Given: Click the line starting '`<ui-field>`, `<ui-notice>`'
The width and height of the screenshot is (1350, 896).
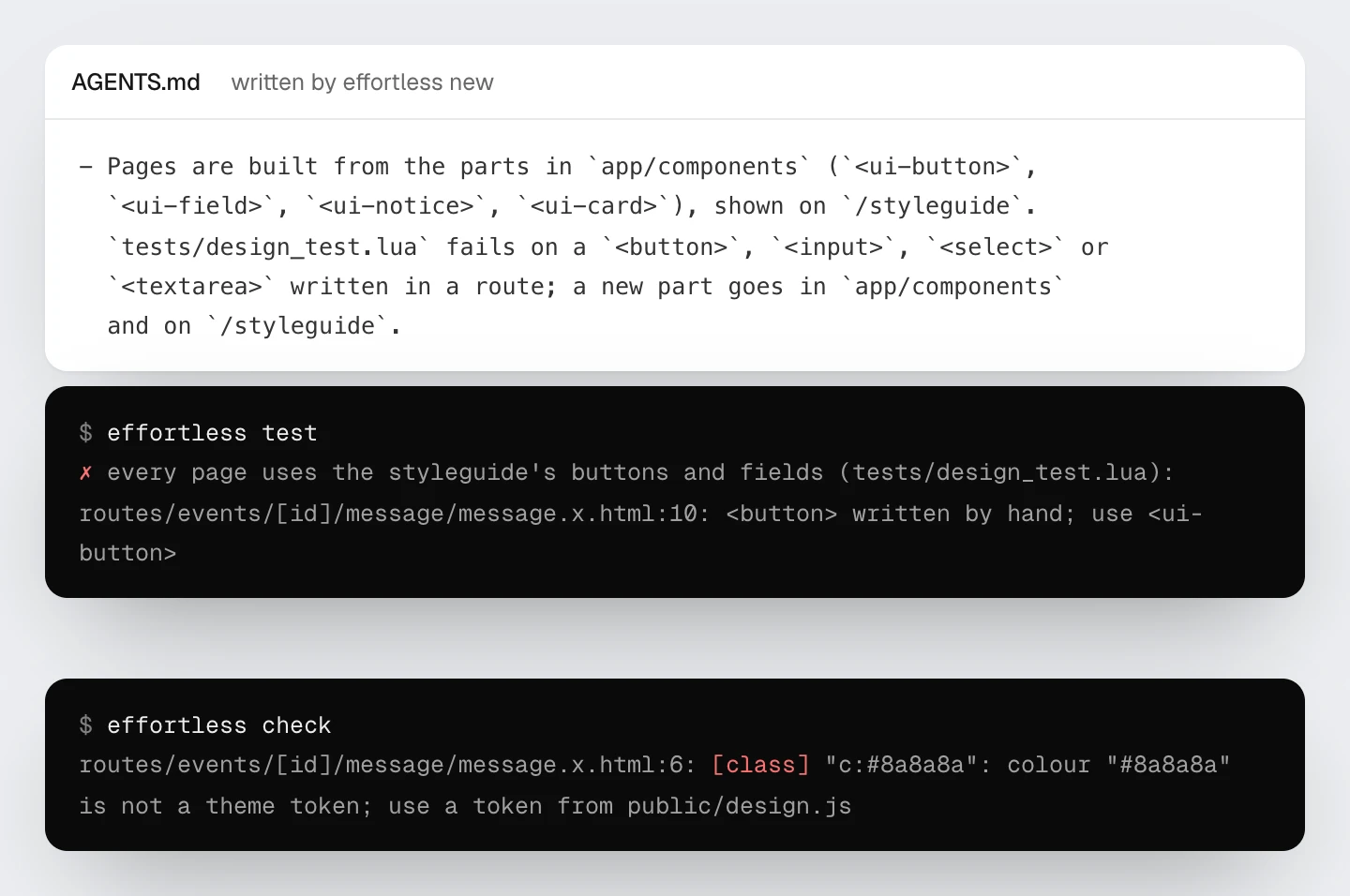Looking at the screenshot, I should click(x=571, y=206).
